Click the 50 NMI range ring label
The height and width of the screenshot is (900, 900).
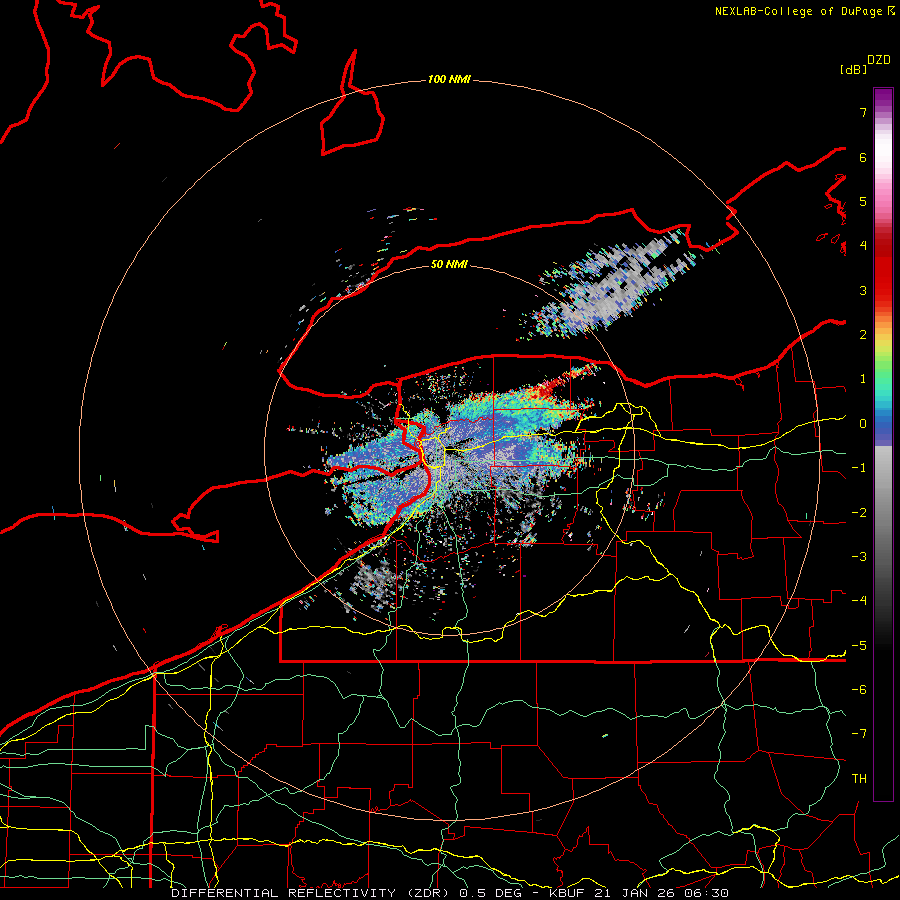449,264
